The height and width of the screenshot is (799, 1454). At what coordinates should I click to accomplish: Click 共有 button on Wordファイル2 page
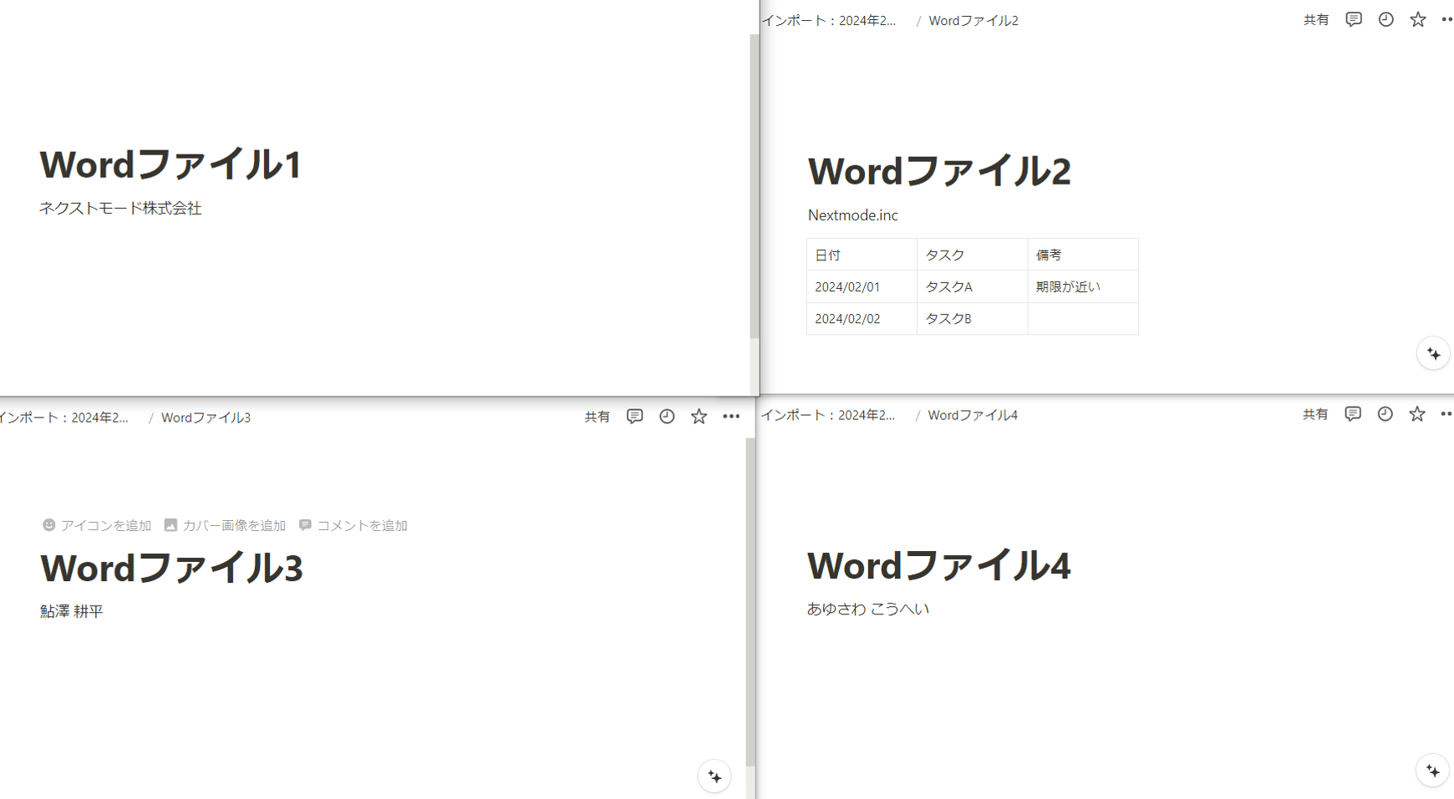[x=1315, y=19]
